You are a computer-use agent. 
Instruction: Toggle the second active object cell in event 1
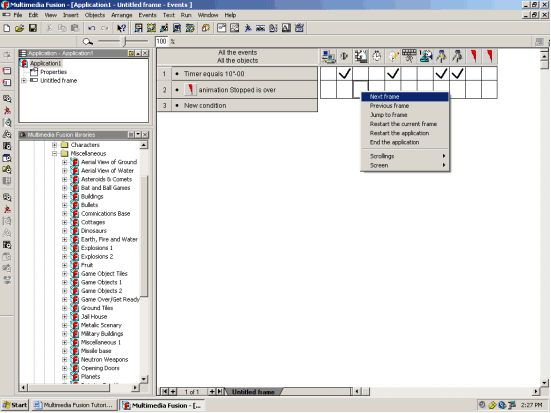click(458, 74)
